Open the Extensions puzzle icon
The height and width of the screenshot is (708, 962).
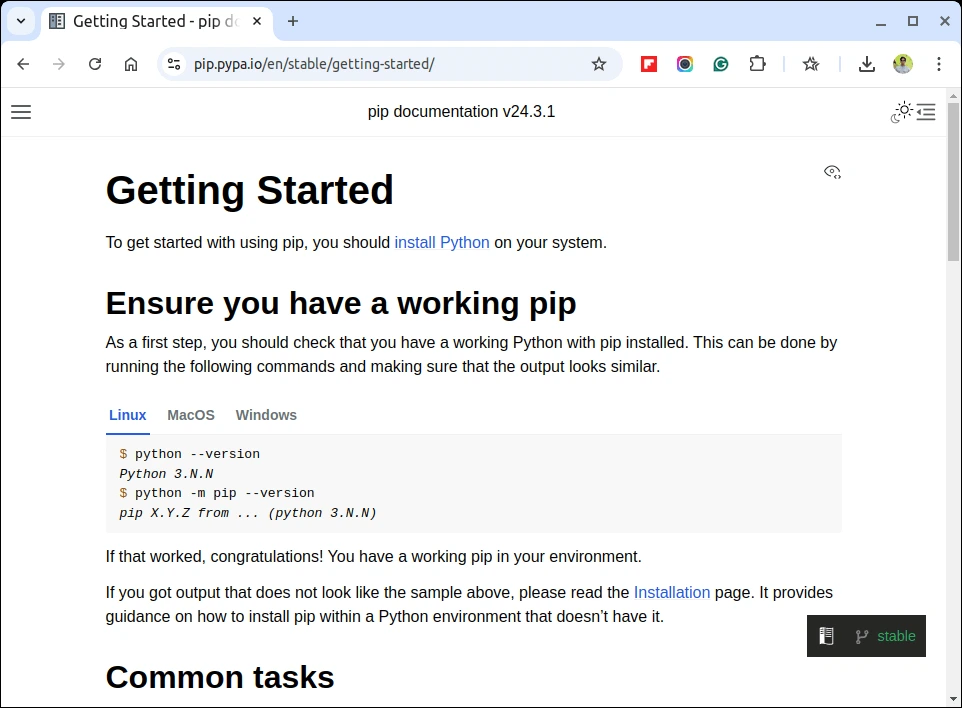758,64
